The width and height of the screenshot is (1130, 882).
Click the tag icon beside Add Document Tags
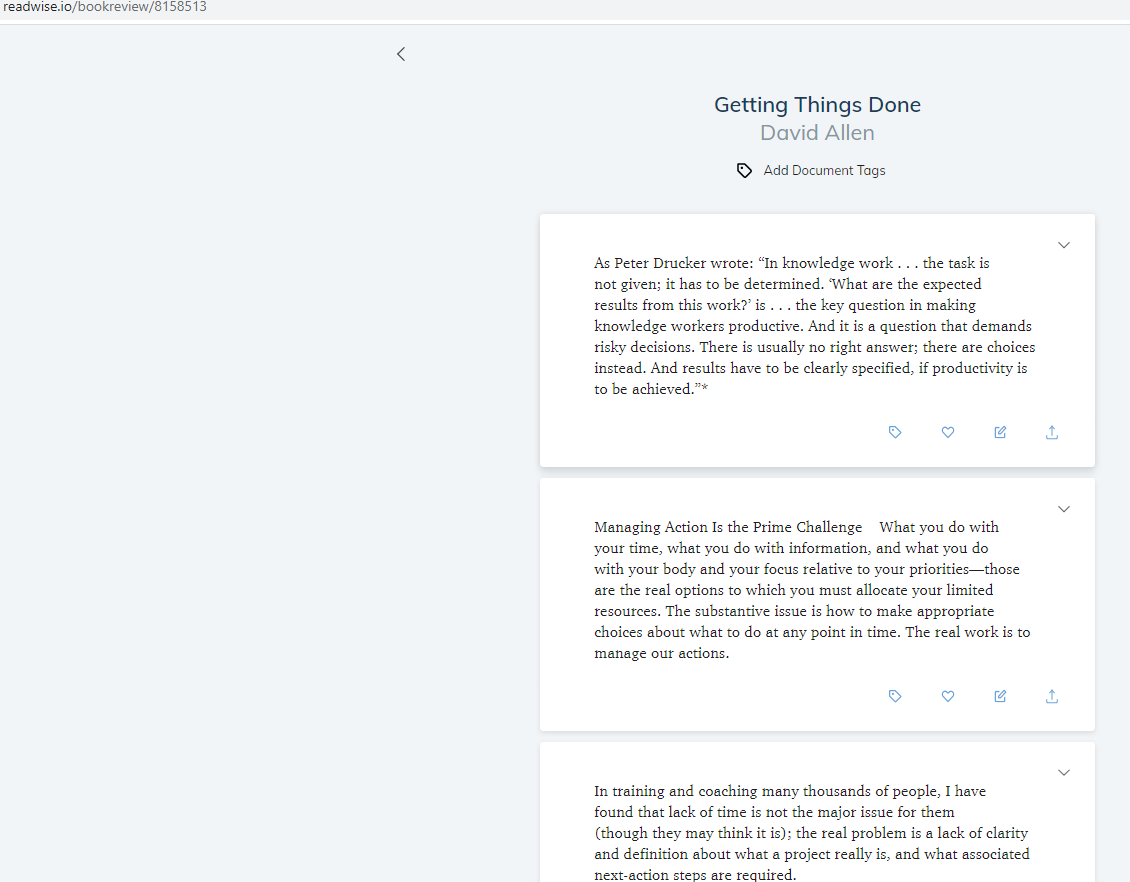click(744, 171)
